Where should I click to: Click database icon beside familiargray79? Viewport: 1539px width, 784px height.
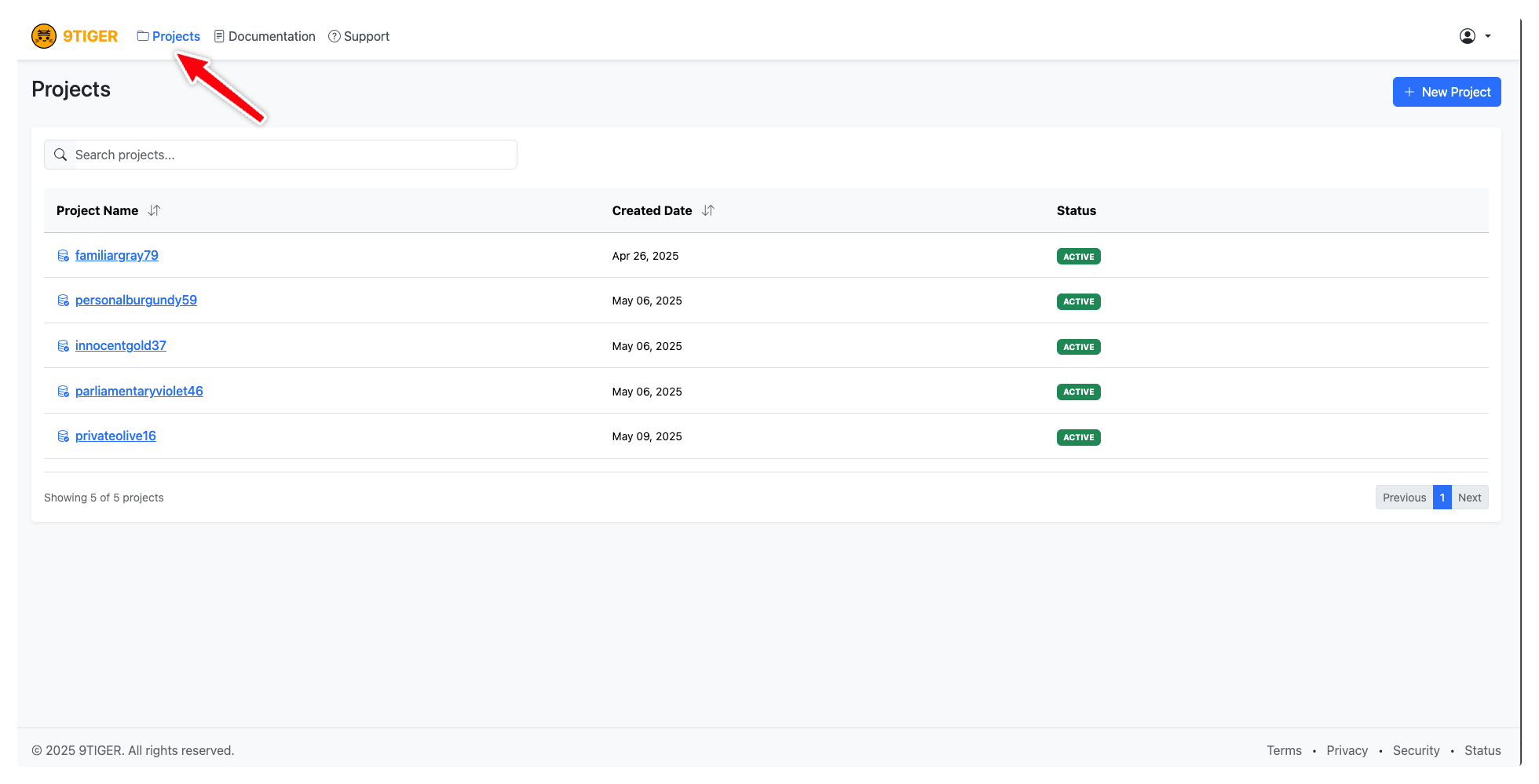tap(64, 256)
